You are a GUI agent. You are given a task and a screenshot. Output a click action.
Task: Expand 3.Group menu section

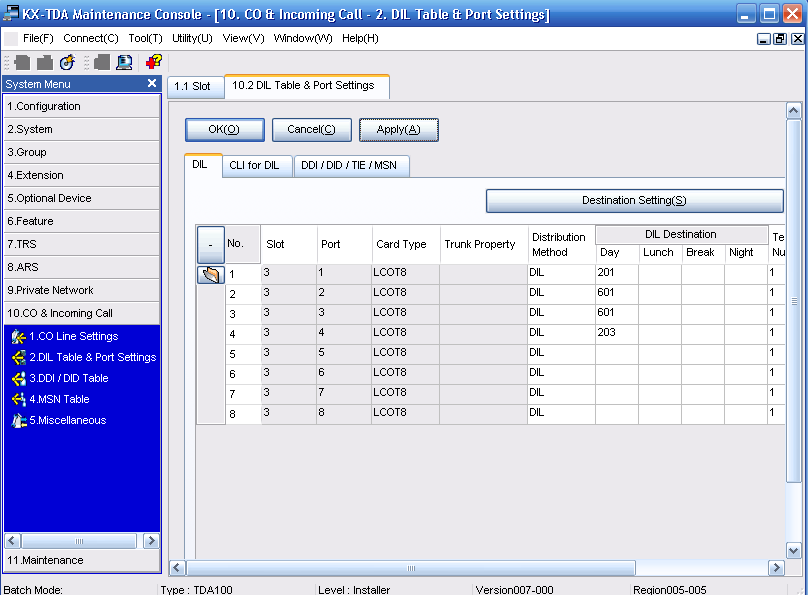tap(82, 152)
